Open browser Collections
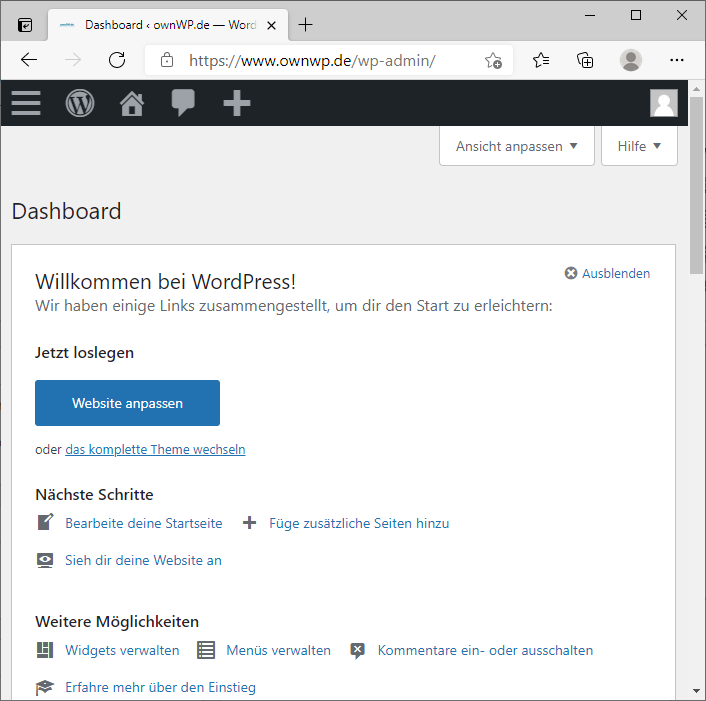Viewport: 706px width, 701px height. point(585,60)
